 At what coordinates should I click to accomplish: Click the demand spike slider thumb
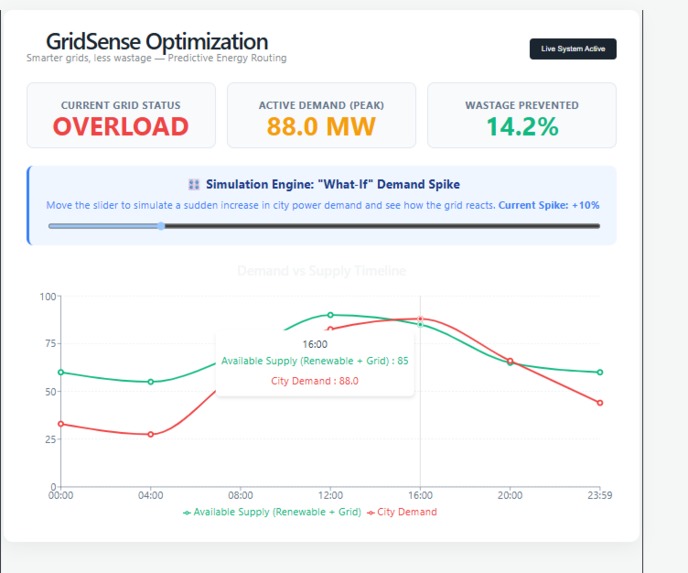tap(161, 226)
